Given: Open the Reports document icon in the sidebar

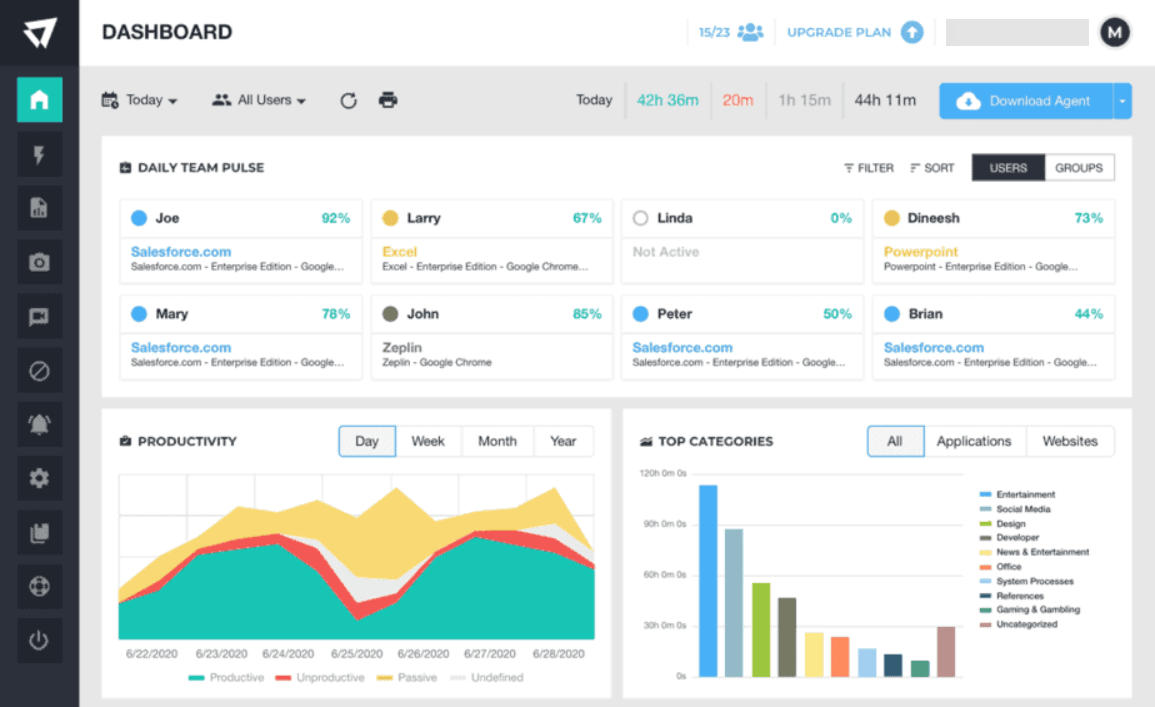Looking at the screenshot, I should (x=40, y=207).
